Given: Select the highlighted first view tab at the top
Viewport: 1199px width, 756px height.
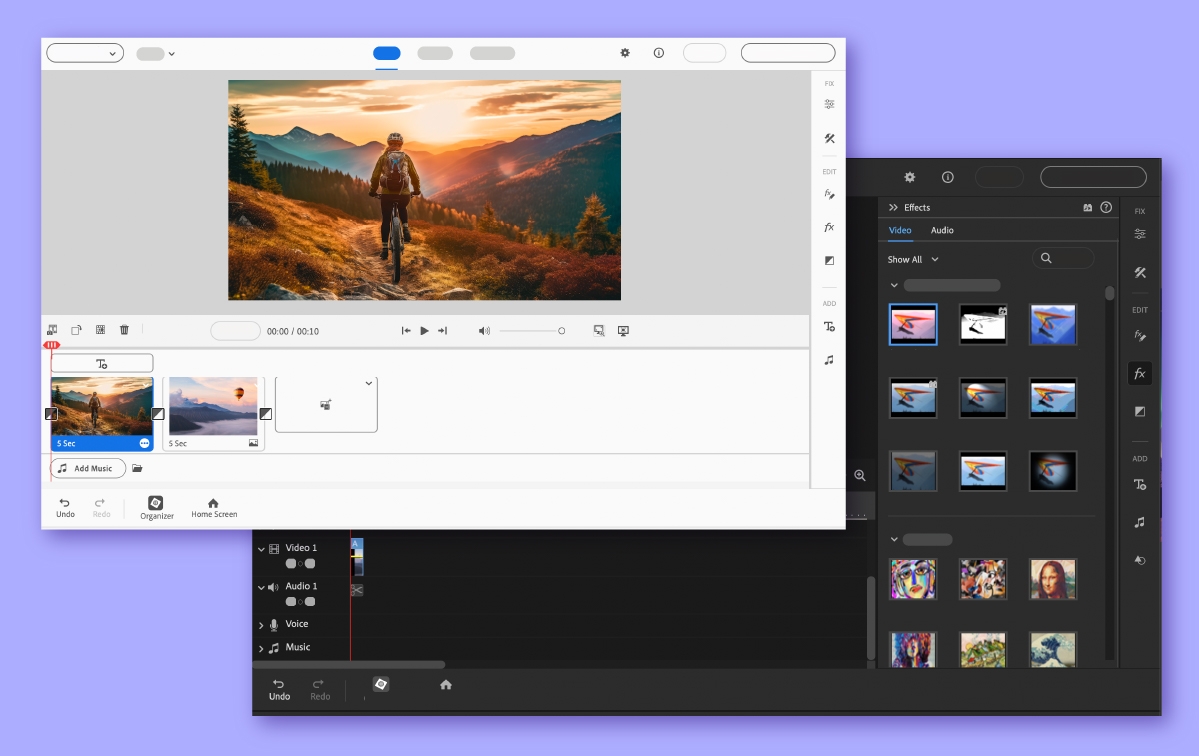Looking at the screenshot, I should coord(387,53).
